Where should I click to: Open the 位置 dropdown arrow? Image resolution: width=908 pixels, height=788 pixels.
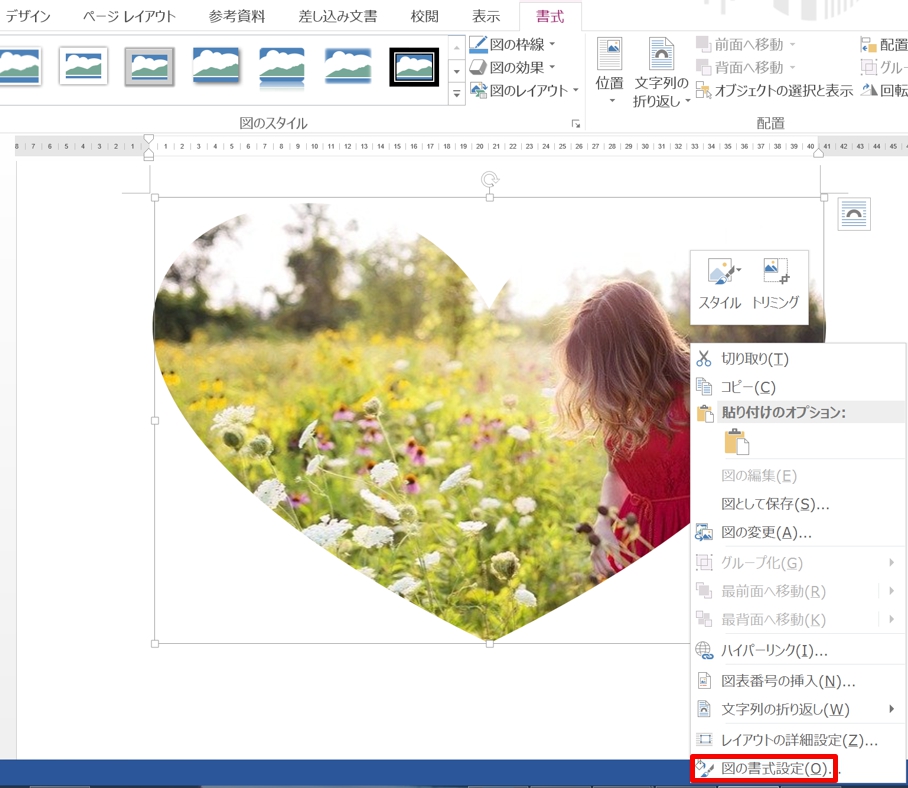coord(612,101)
